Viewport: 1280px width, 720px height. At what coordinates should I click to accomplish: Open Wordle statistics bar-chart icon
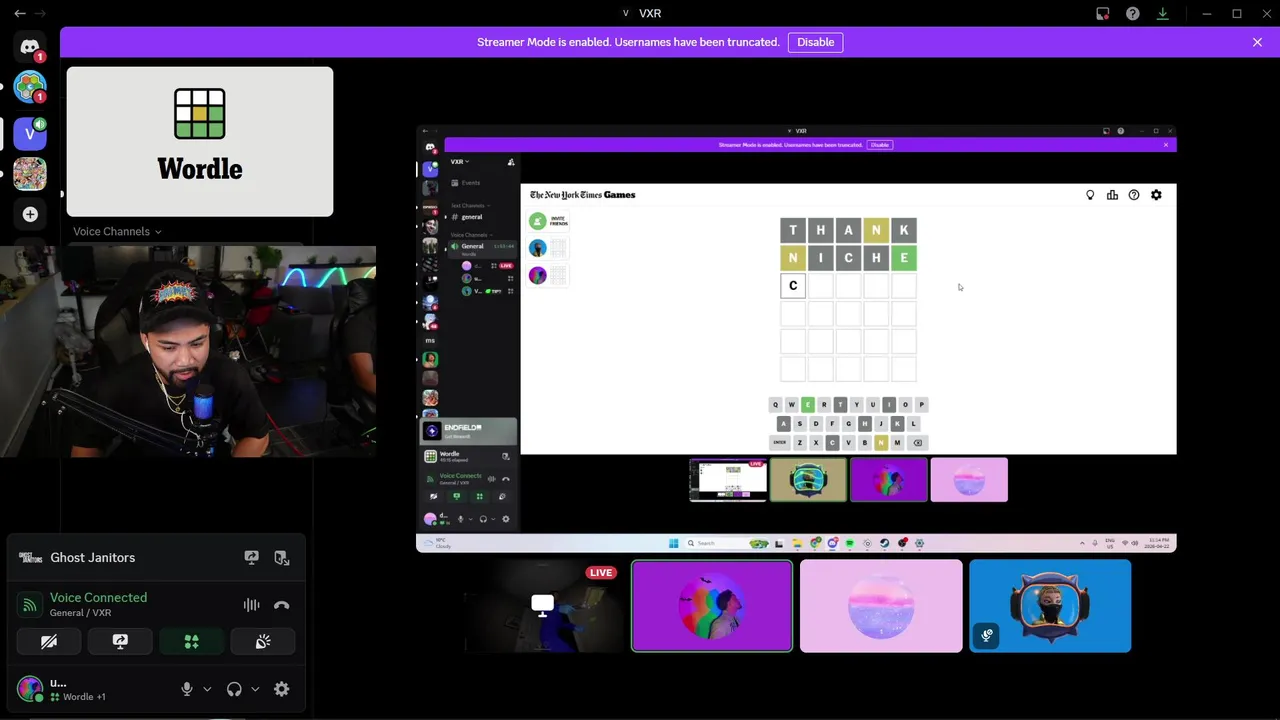pos(1112,195)
